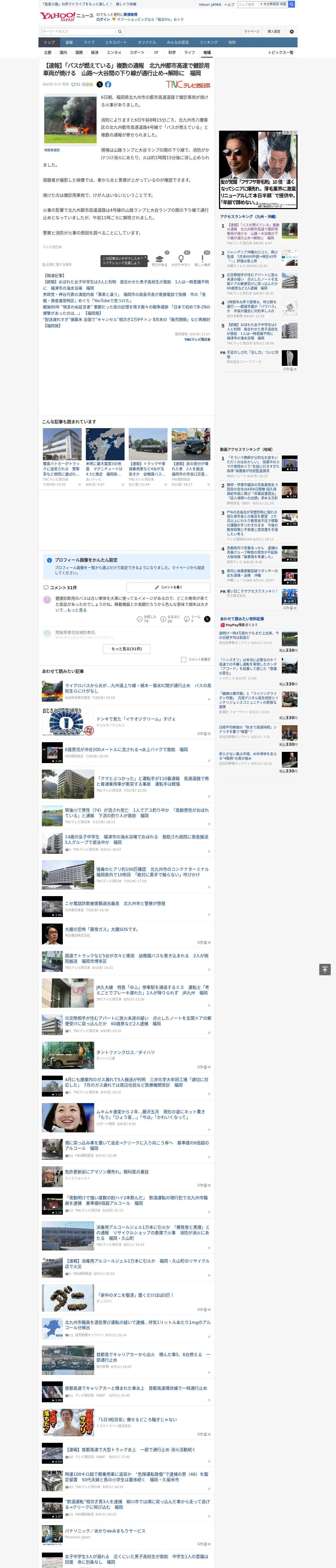
Task: Open ランキング navigation tab
Action: click(x=209, y=42)
